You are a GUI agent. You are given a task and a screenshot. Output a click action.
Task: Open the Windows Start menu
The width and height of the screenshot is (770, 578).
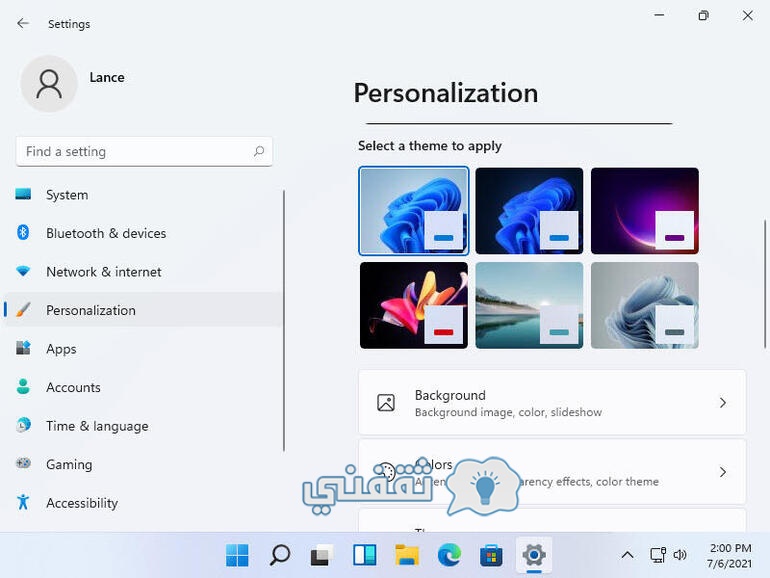(237, 555)
